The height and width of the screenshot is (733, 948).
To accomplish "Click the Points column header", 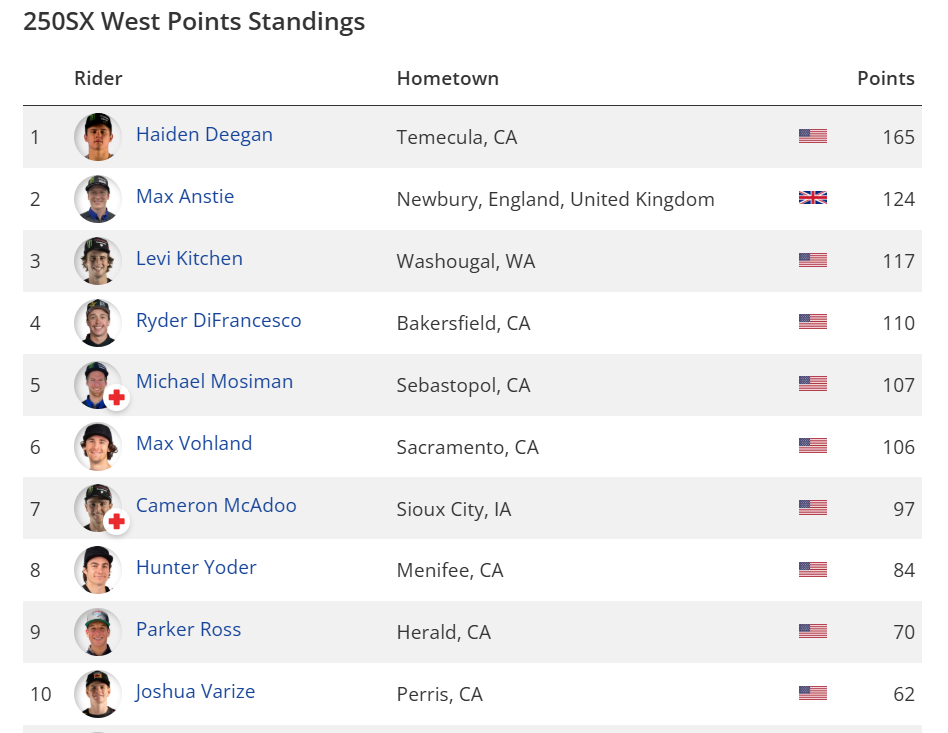I will 885,78.
